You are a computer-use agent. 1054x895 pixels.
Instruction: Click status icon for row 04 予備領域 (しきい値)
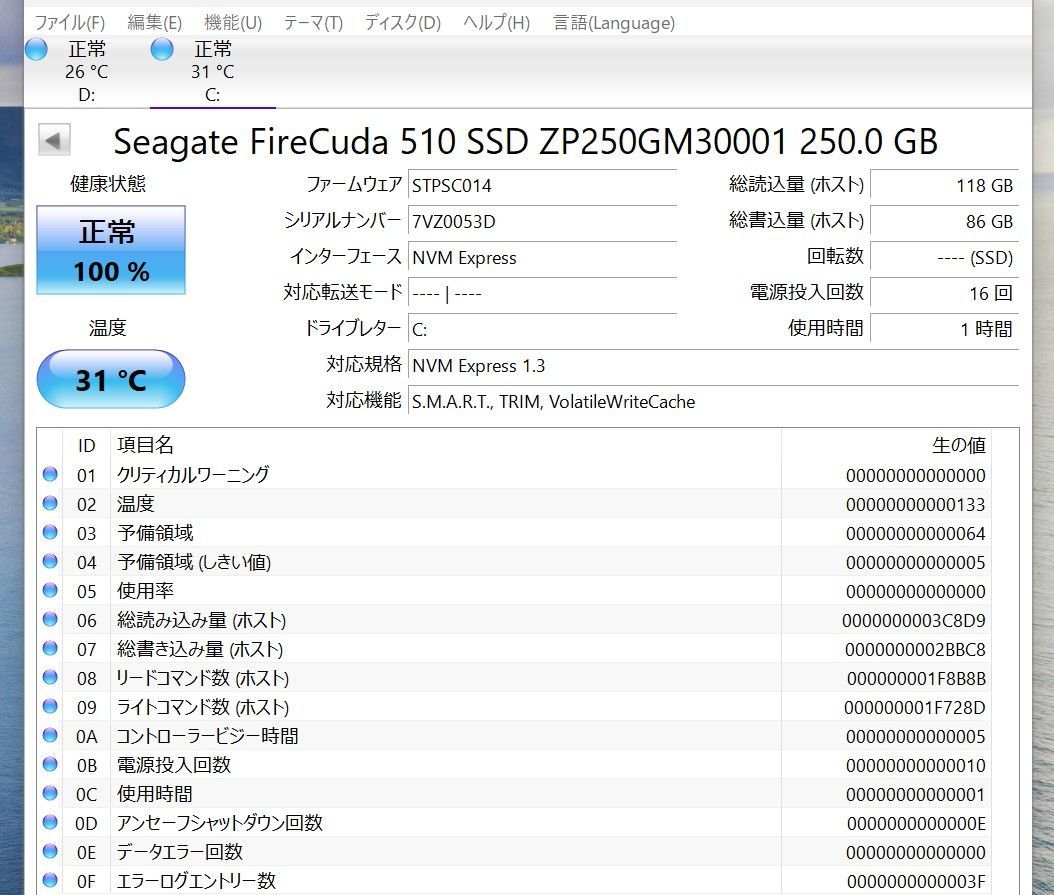click(50, 561)
